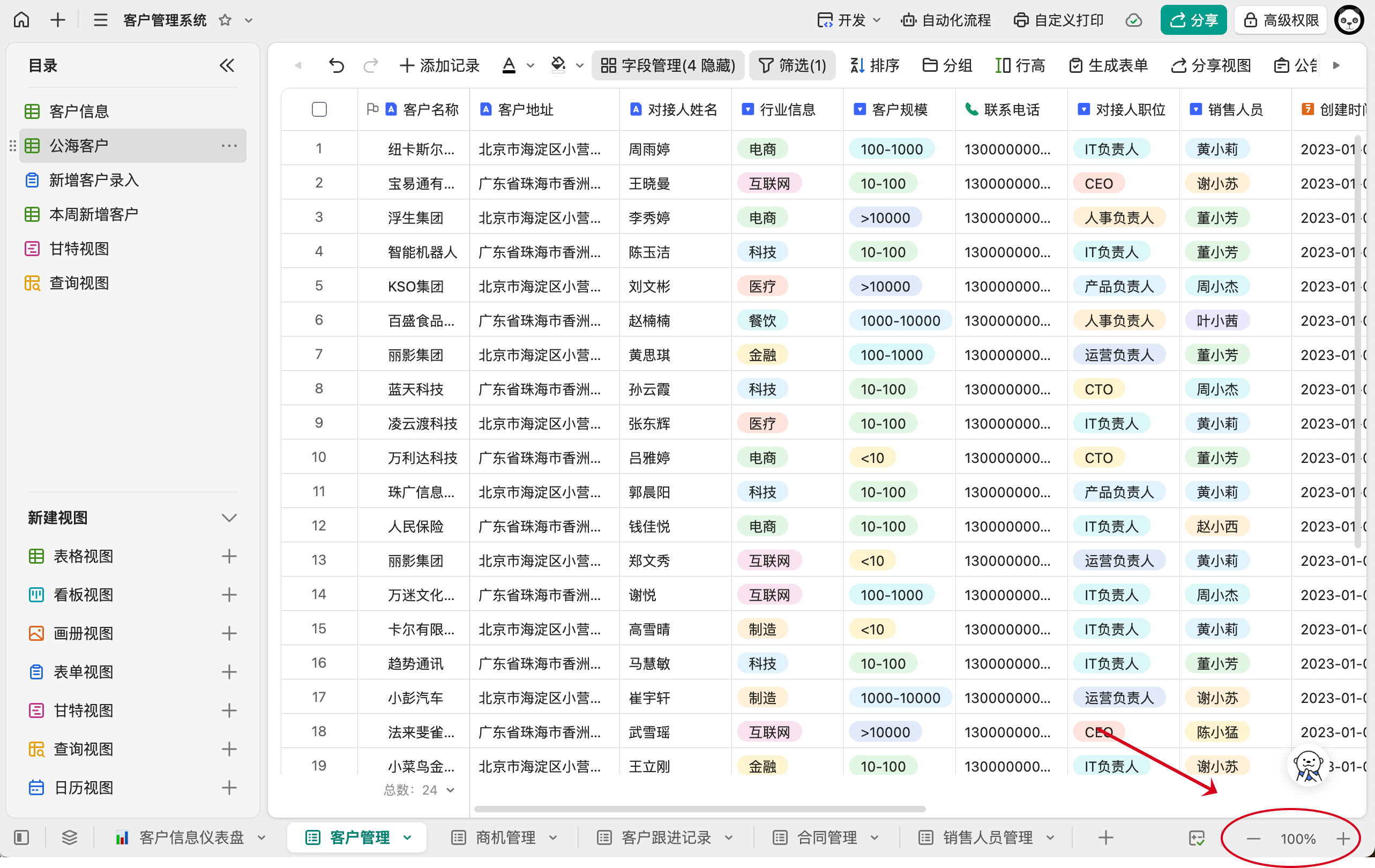Image resolution: width=1375 pixels, height=868 pixels.
Task: Tick the select-all checkbox in table header
Action: [319, 109]
